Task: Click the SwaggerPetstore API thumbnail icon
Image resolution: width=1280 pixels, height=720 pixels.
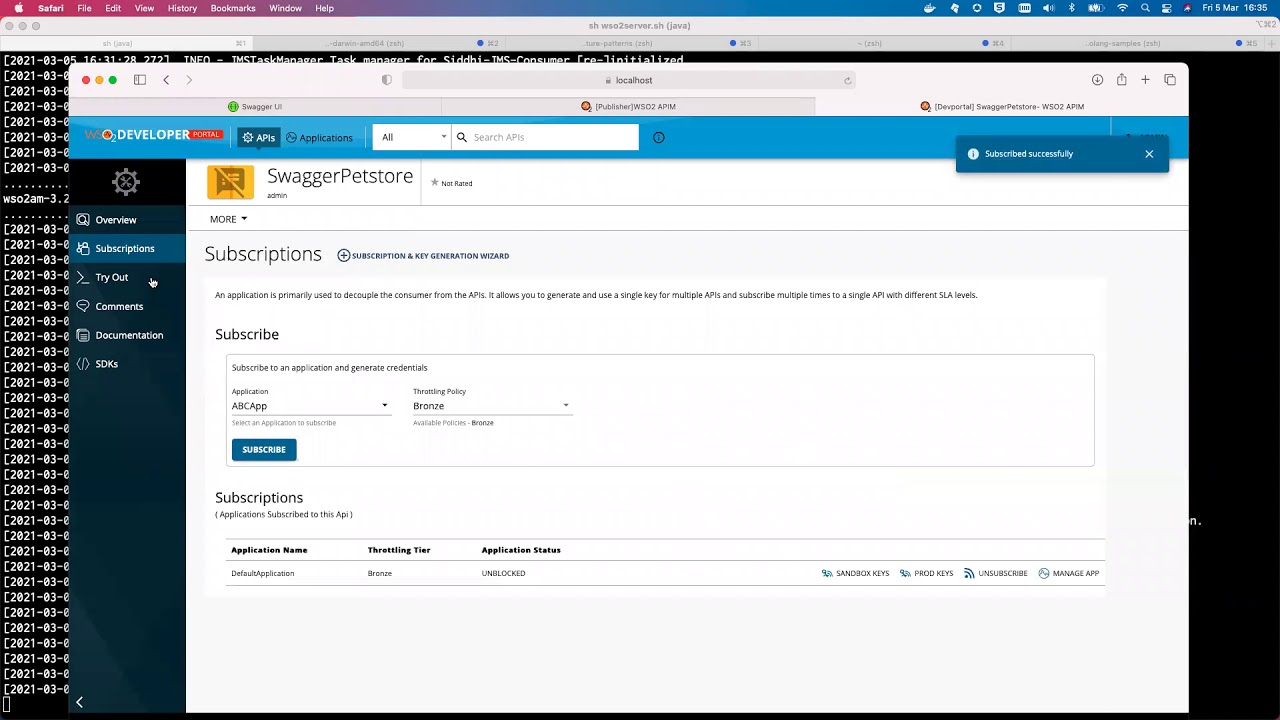Action: point(230,182)
